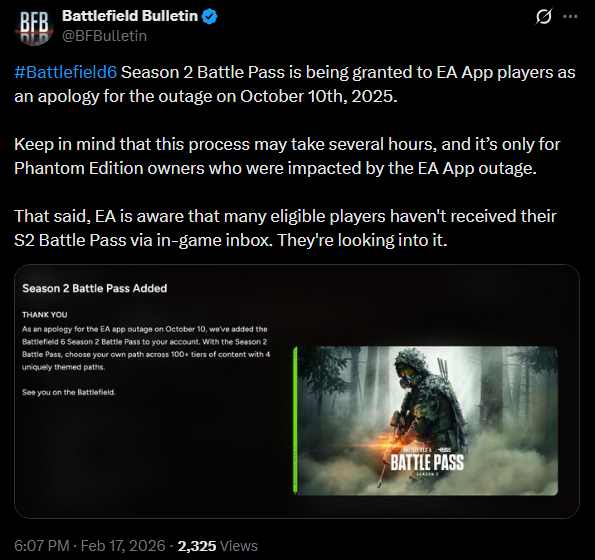Open the @BFBulletin handle link
This screenshot has height=560, width=595.
point(104,36)
